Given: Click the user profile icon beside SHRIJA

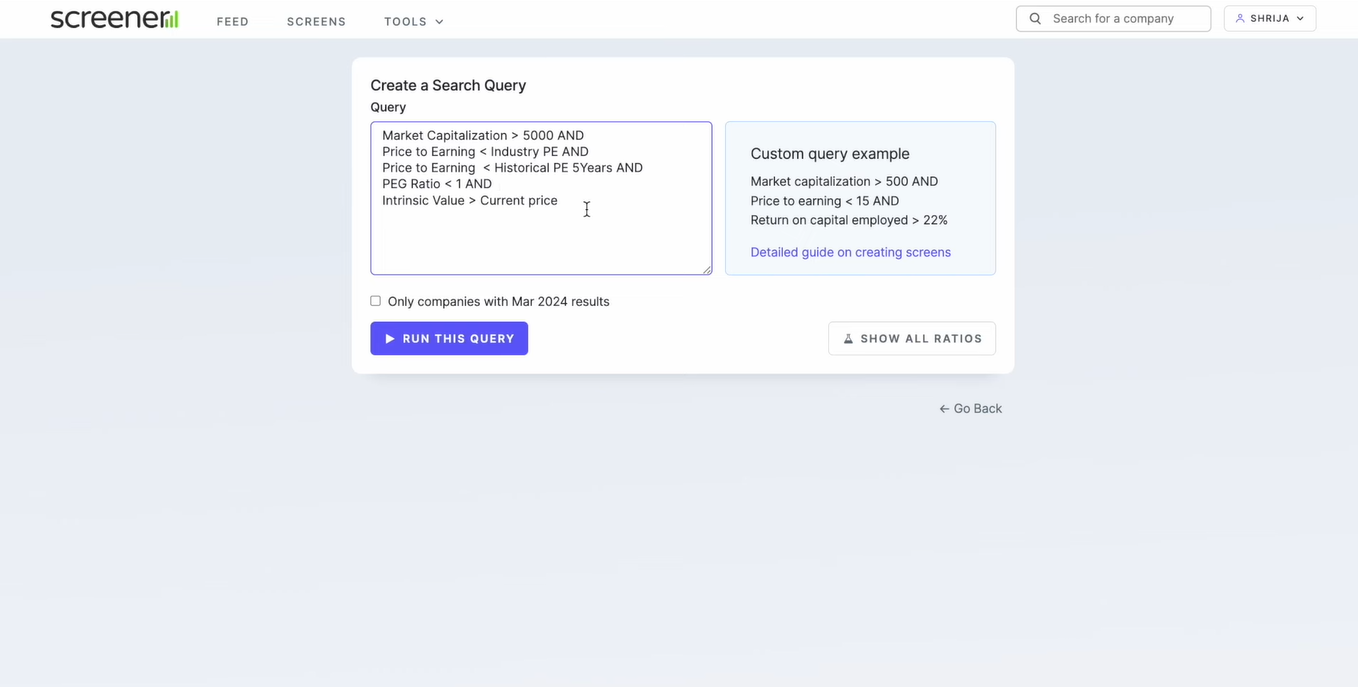Looking at the screenshot, I should (1240, 18).
